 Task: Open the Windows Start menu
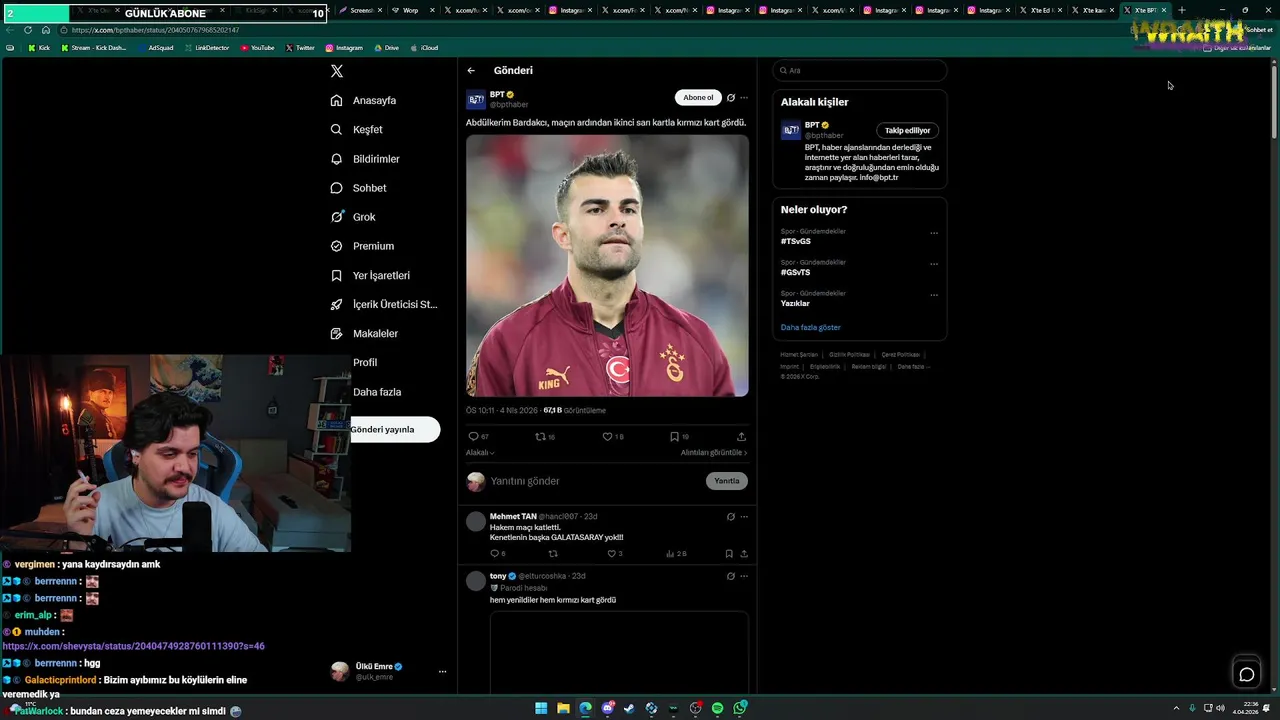click(541, 708)
